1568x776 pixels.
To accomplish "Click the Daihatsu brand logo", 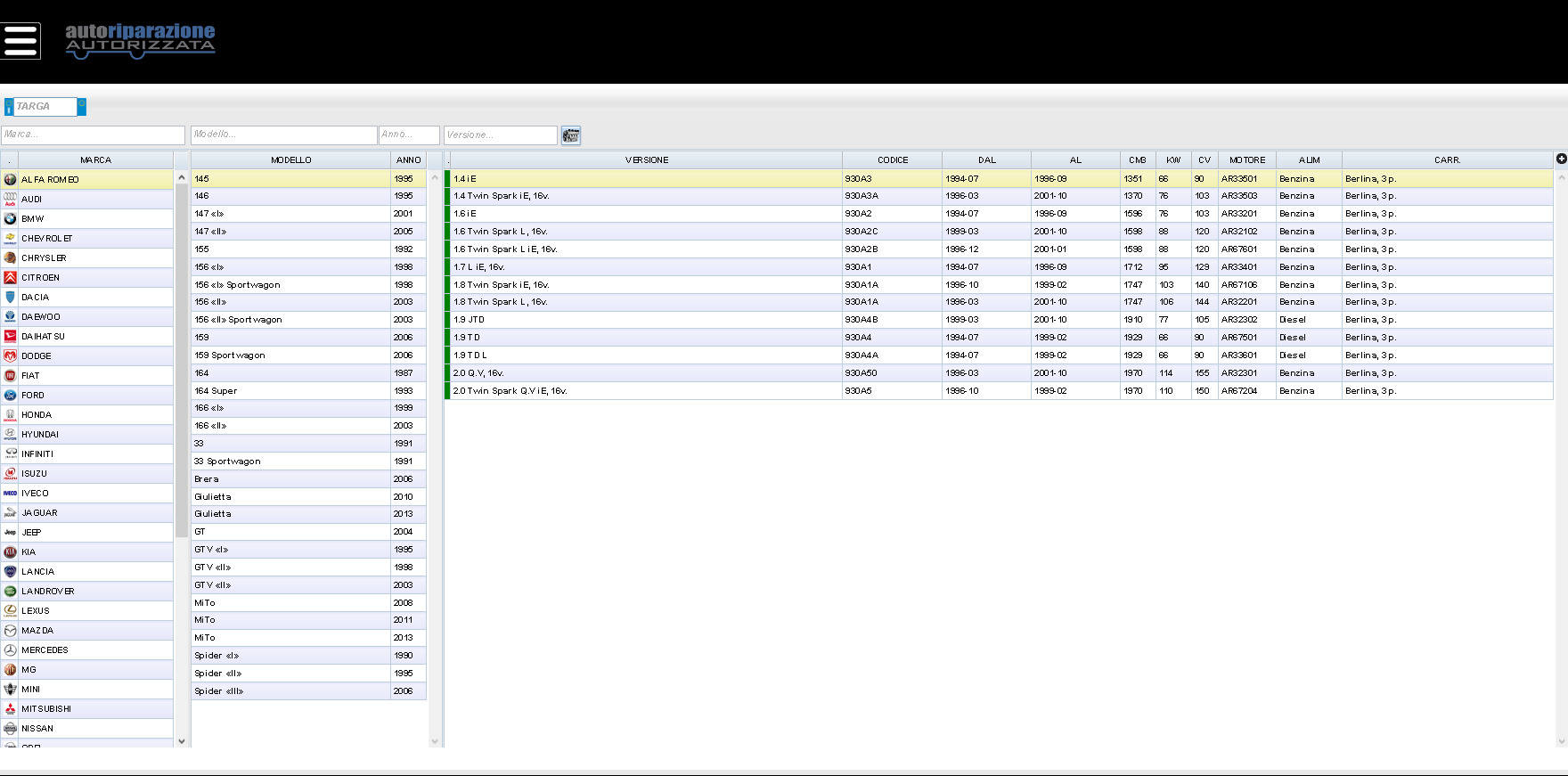I will tap(10, 336).
